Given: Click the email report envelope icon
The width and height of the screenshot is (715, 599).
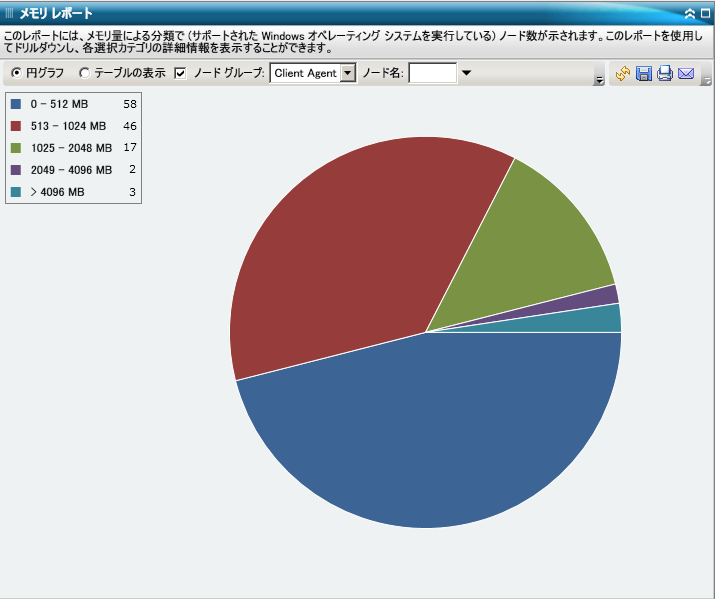Looking at the screenshot, I should (686, 74).
